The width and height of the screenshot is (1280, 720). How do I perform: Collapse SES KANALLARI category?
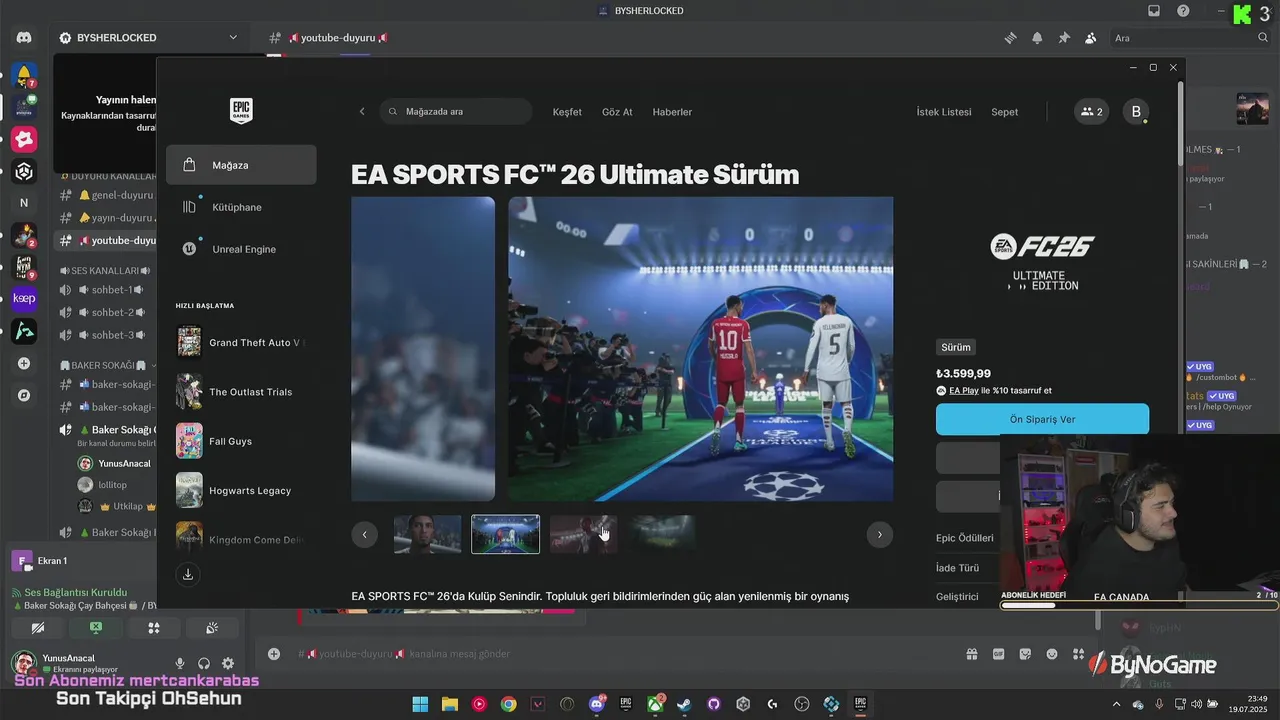point(104,271)
